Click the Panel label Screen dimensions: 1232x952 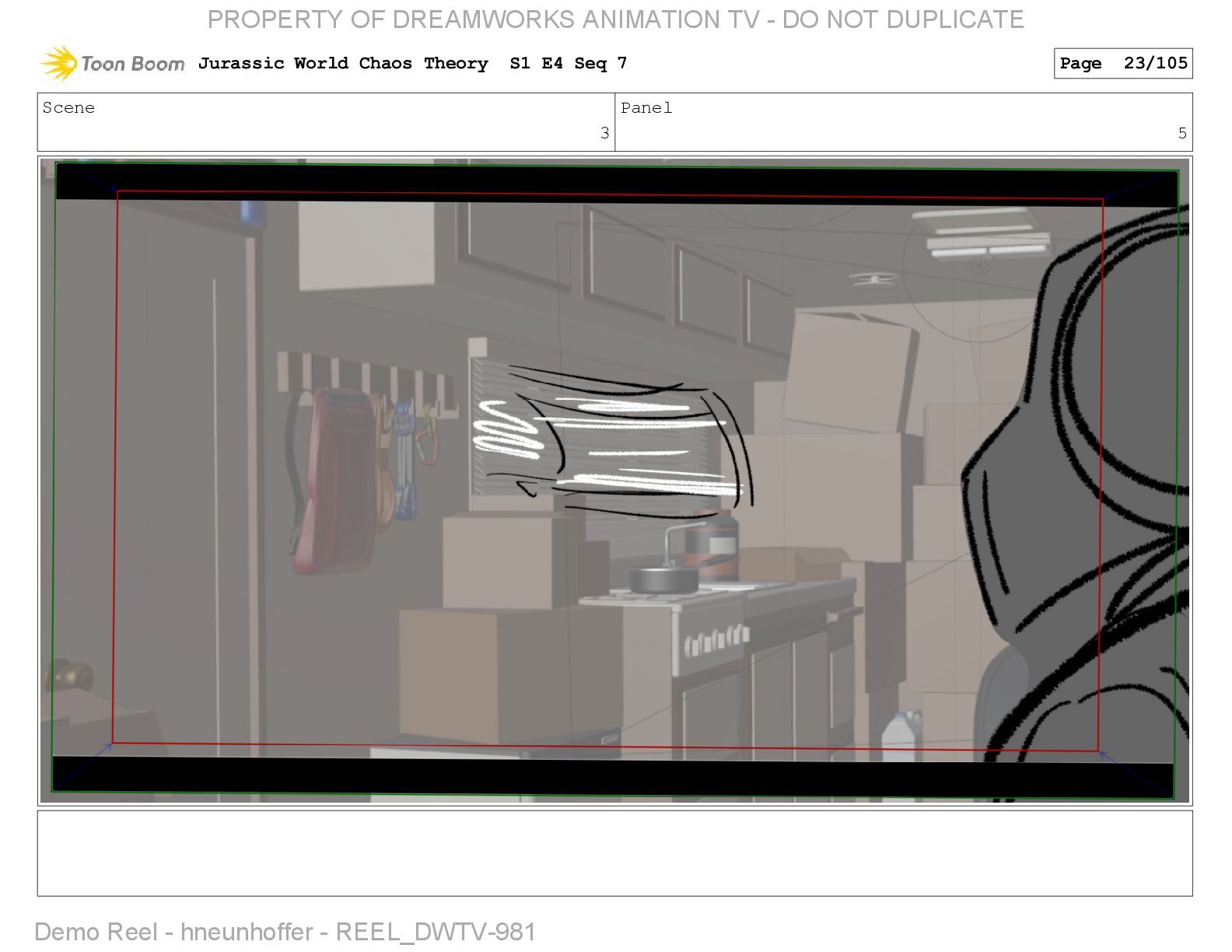[x=646, y=108]
